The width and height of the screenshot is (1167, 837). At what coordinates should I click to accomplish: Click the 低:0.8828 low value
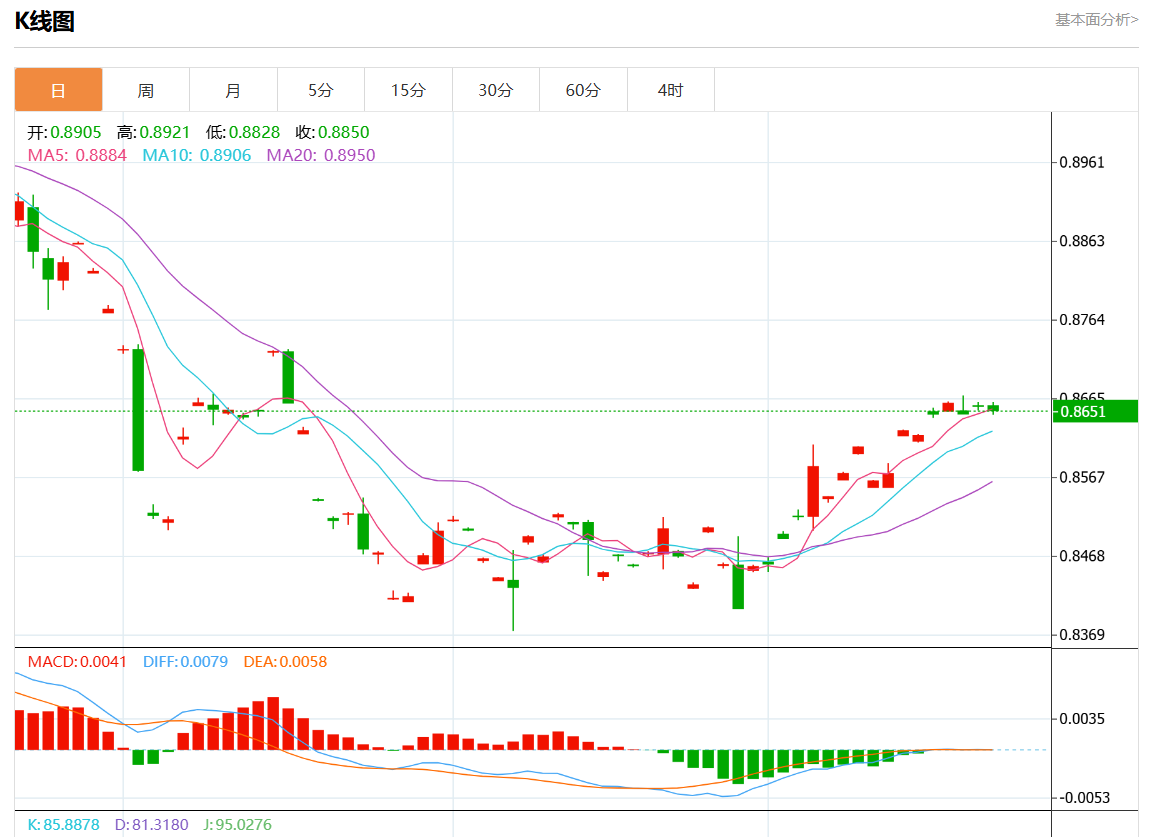[x=243, y=132]
